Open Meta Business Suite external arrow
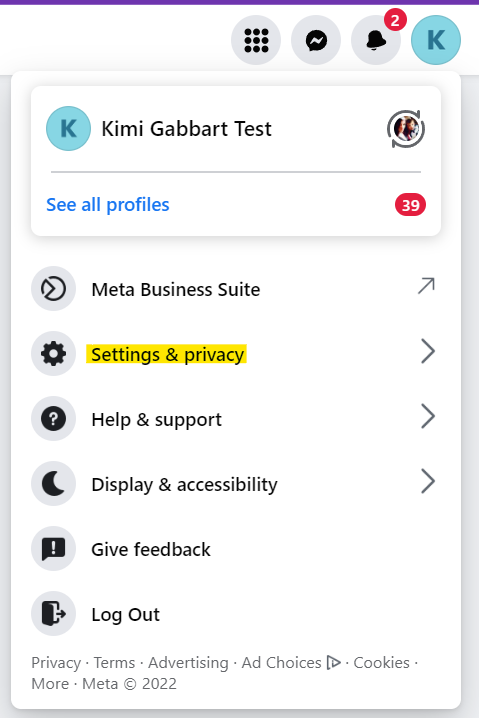Image resolution: width=479 pixels, height=718 pixels. [426, 286]
